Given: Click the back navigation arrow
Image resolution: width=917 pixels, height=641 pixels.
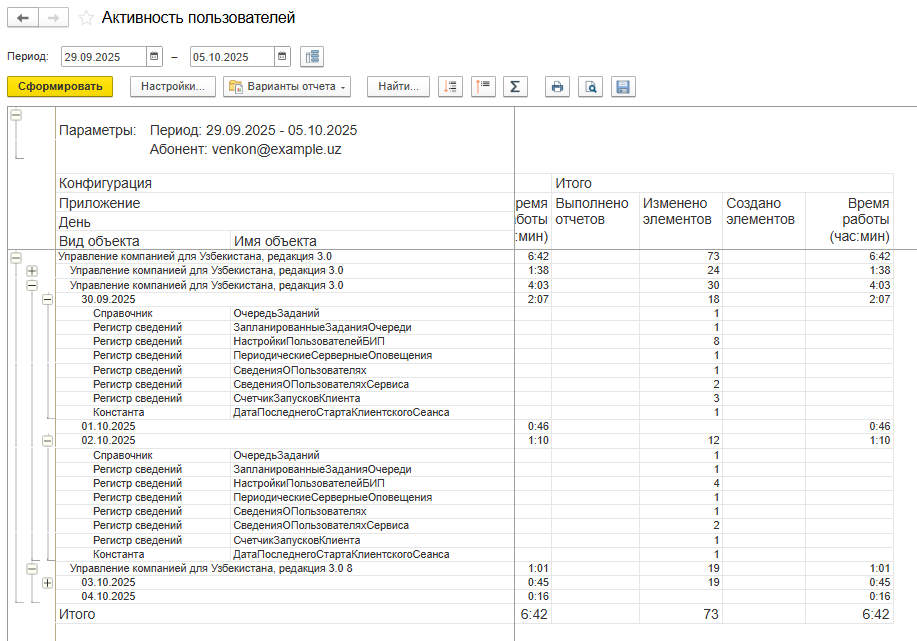Looking at the screenshot, I should 22,18.
